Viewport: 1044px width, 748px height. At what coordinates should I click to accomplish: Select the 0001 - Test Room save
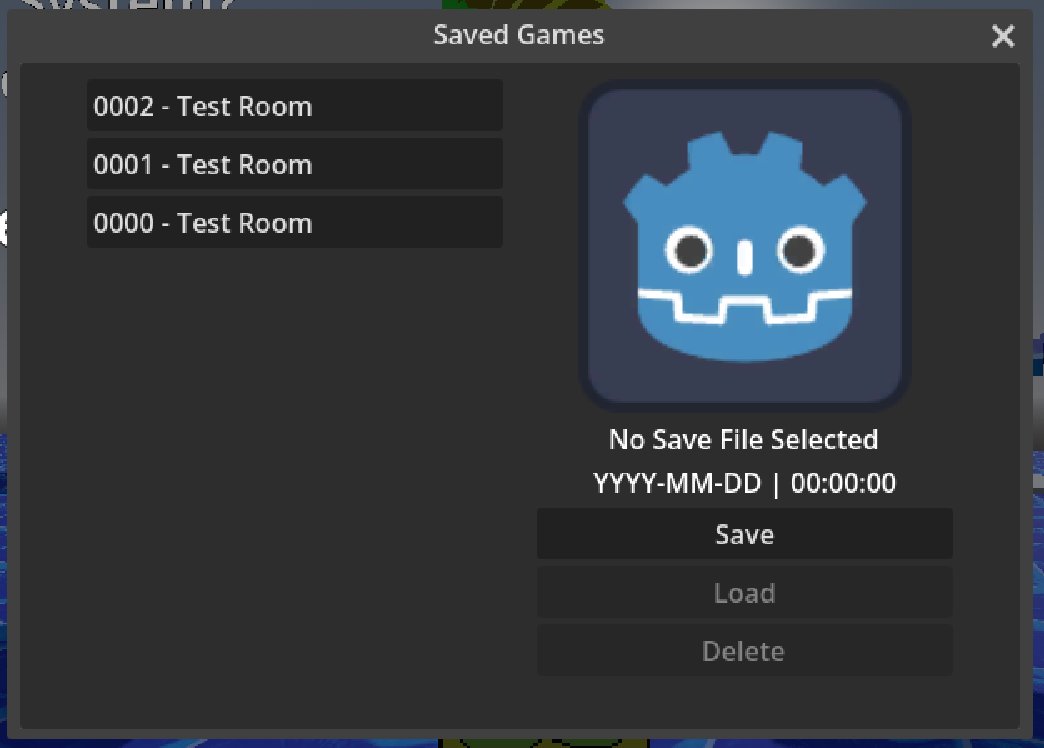coord(294,164)
